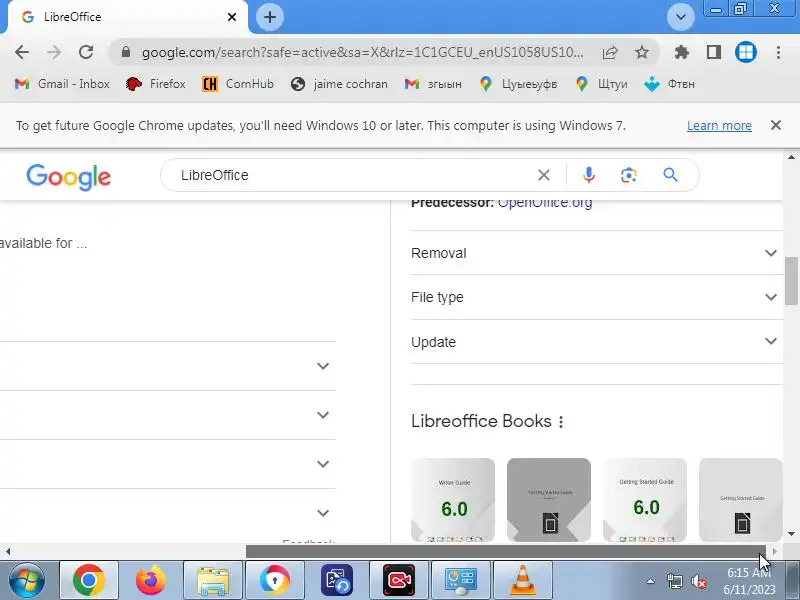The width and height of the screenshot is (800, 600).
Task: Open jaime cochran bookmark
Action: [339, 84]
